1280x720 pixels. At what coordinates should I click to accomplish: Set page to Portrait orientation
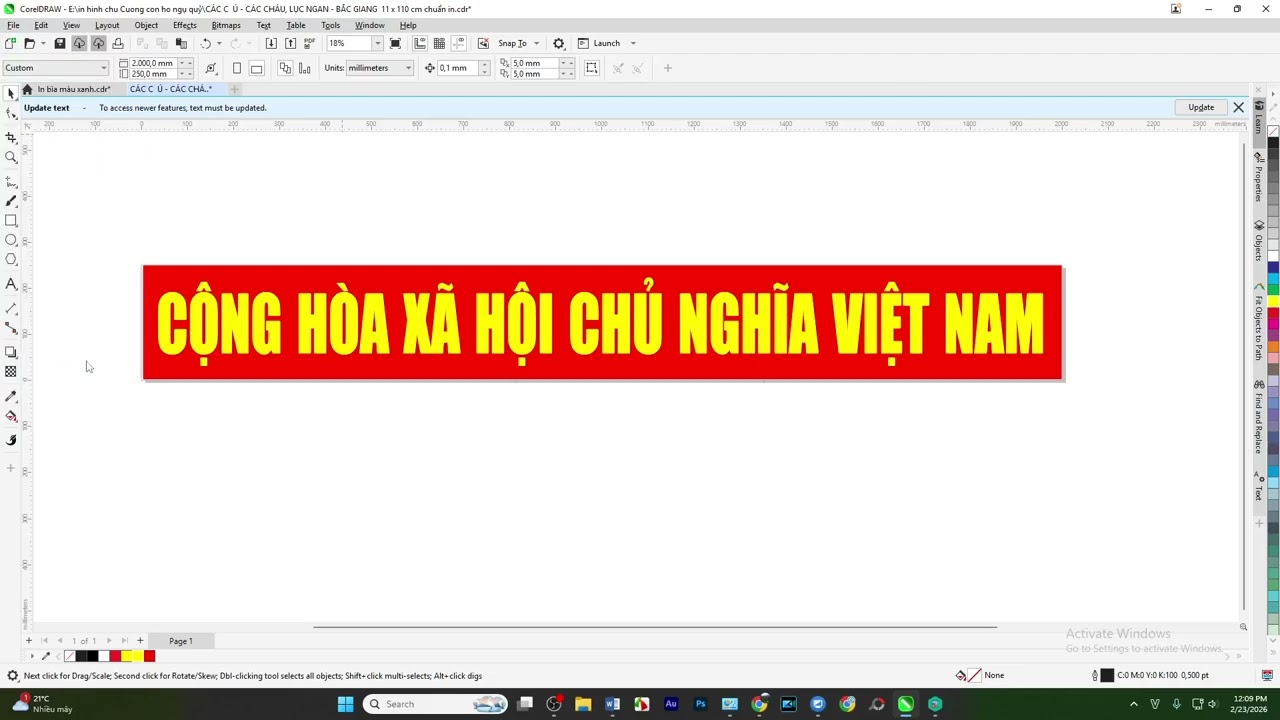pos(237,68)
